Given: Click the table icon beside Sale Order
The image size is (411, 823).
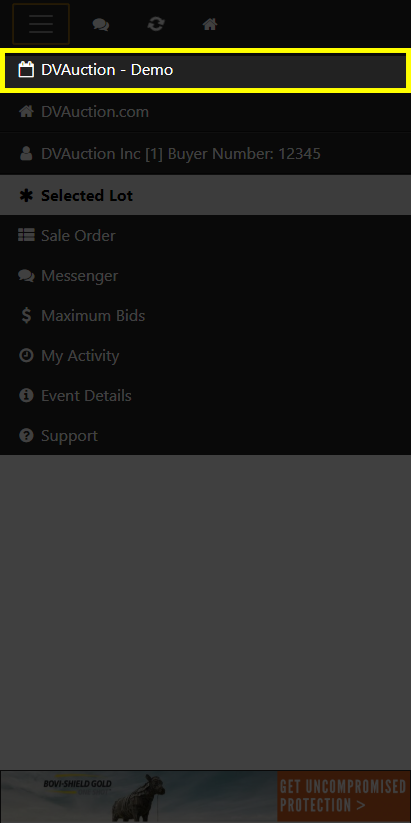Looking at the screenshot, I should coord(26,235).
